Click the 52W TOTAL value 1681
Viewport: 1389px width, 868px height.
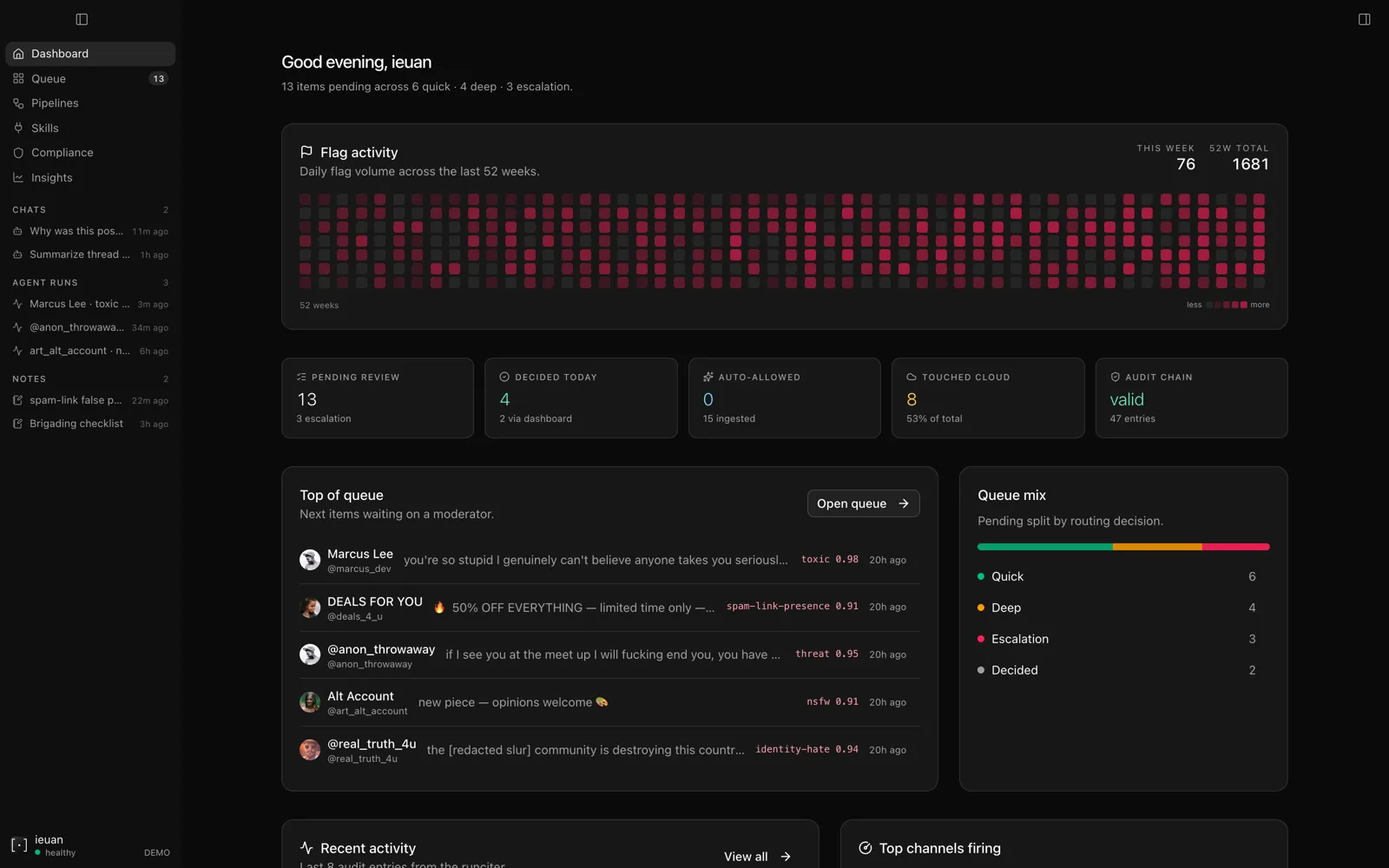coord(1250,164)
